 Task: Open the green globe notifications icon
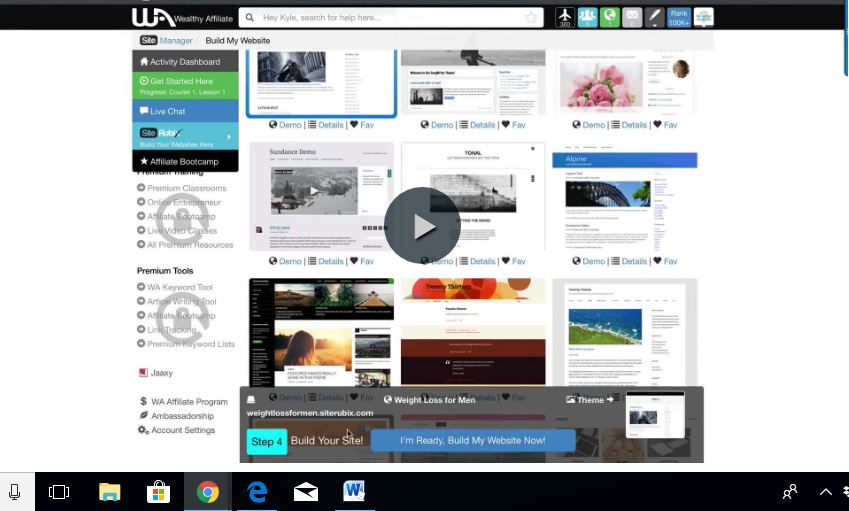pyautogui.click(x=610, y=17)
